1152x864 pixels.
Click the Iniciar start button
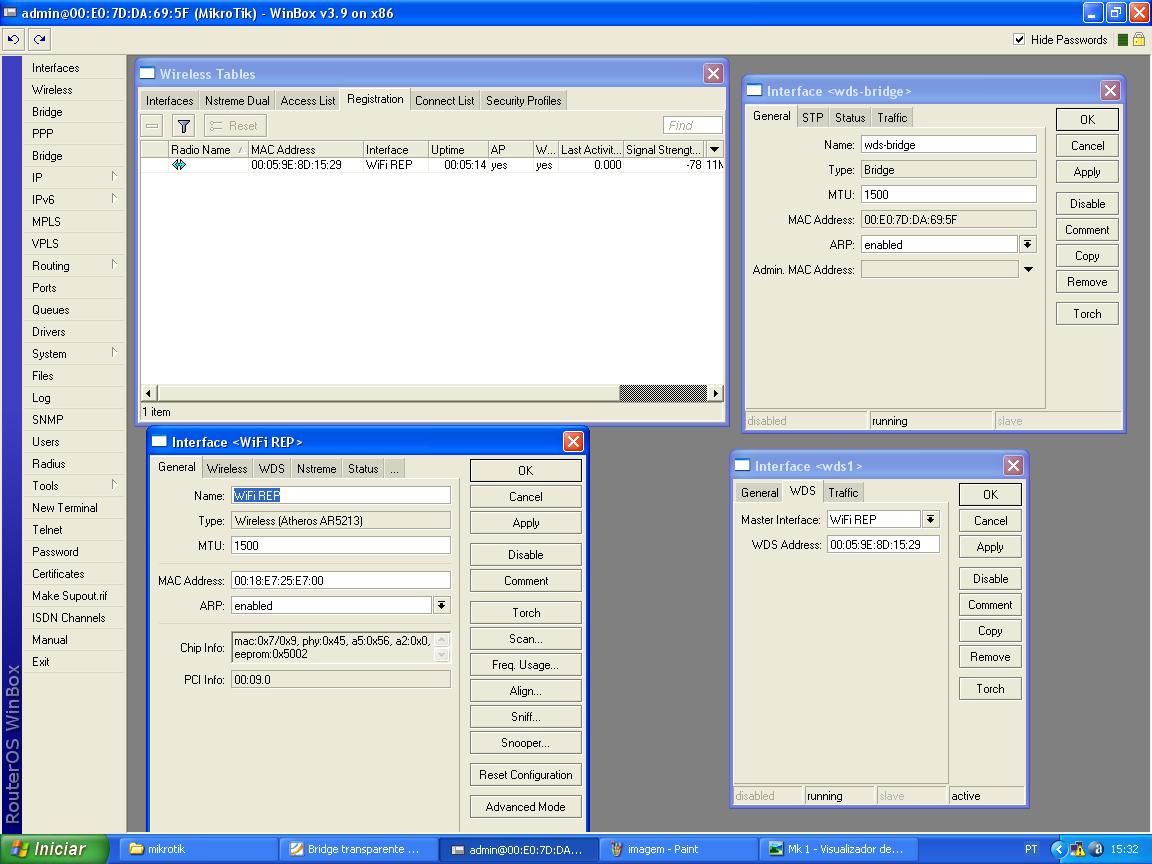point(53,849)
